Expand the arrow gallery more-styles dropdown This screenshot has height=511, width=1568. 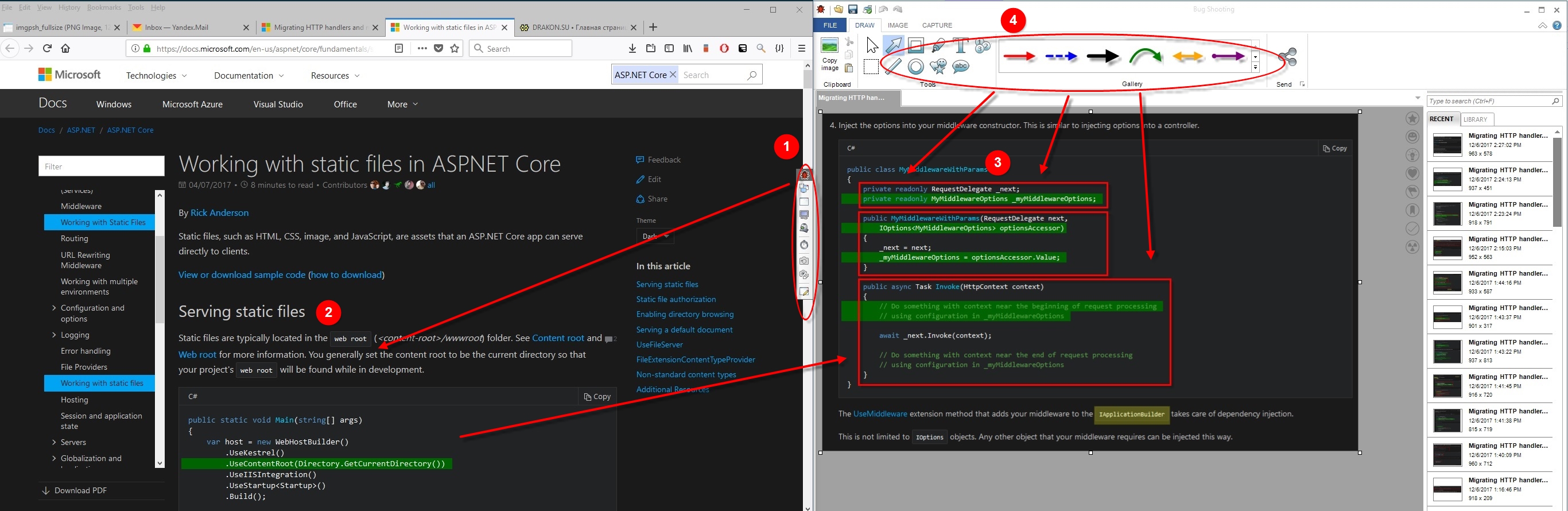1255,68
